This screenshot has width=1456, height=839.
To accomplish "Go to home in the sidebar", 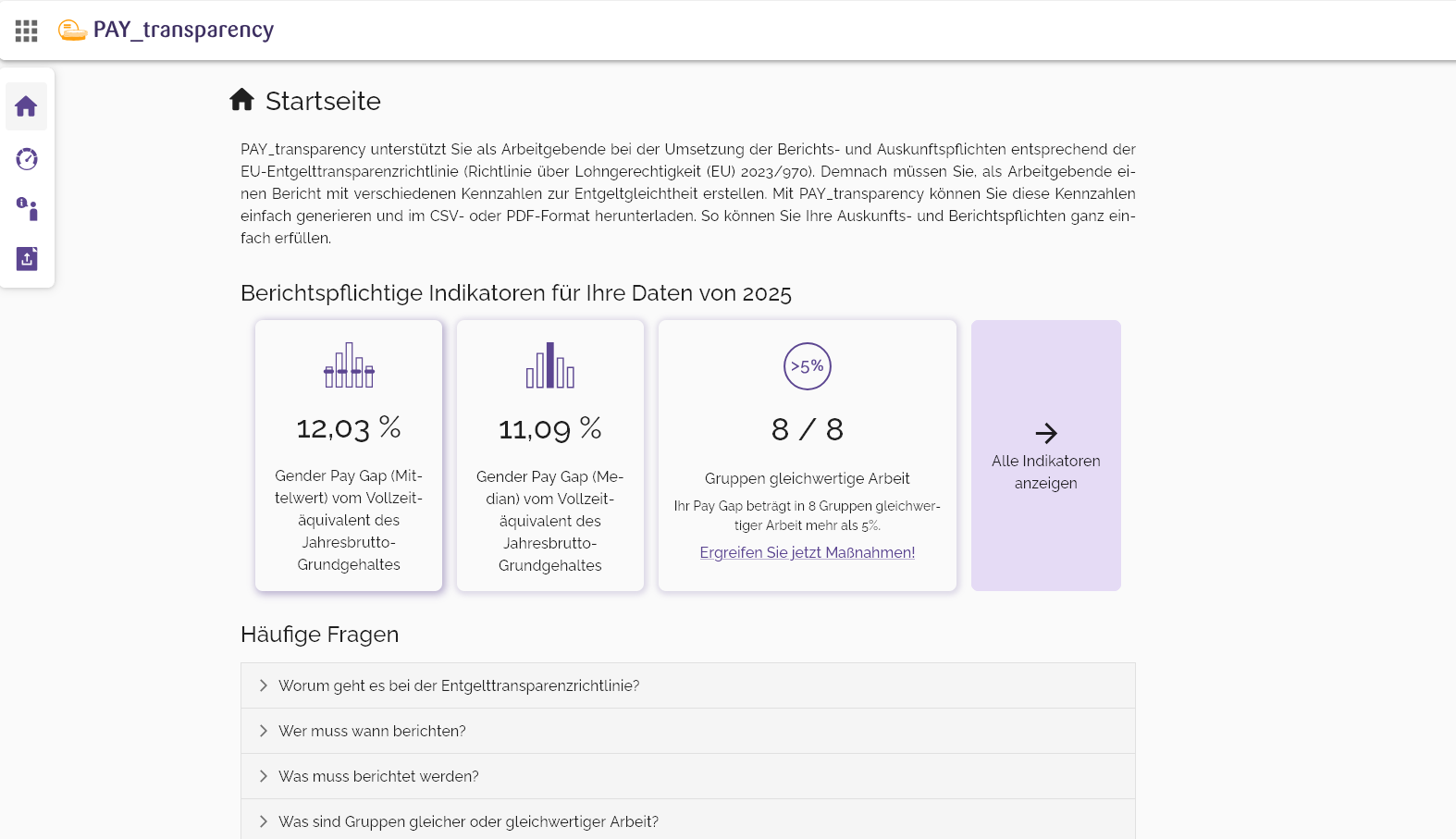I will point(26,106).
